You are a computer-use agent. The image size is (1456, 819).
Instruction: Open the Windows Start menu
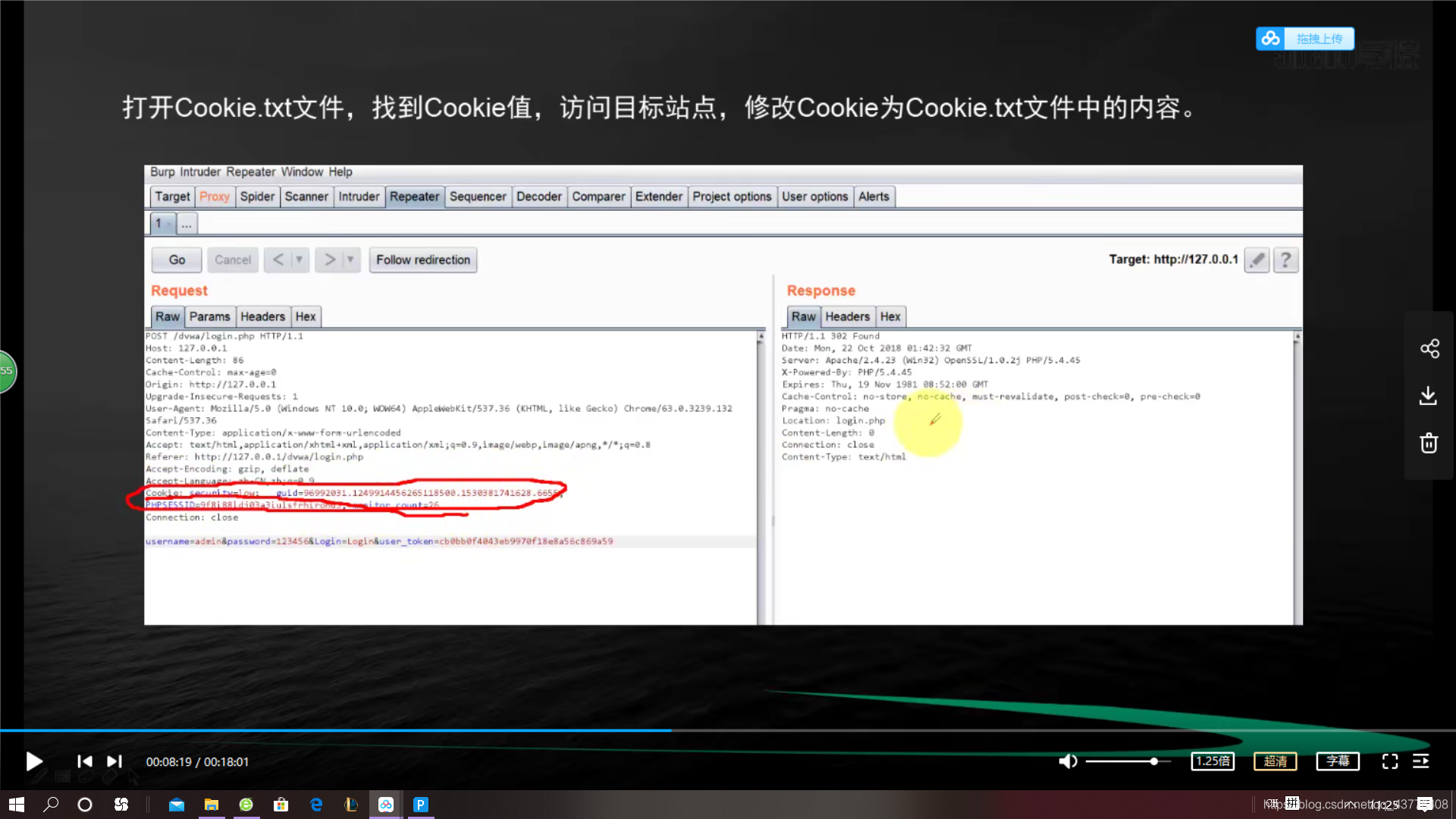click(x=17, y=805)
